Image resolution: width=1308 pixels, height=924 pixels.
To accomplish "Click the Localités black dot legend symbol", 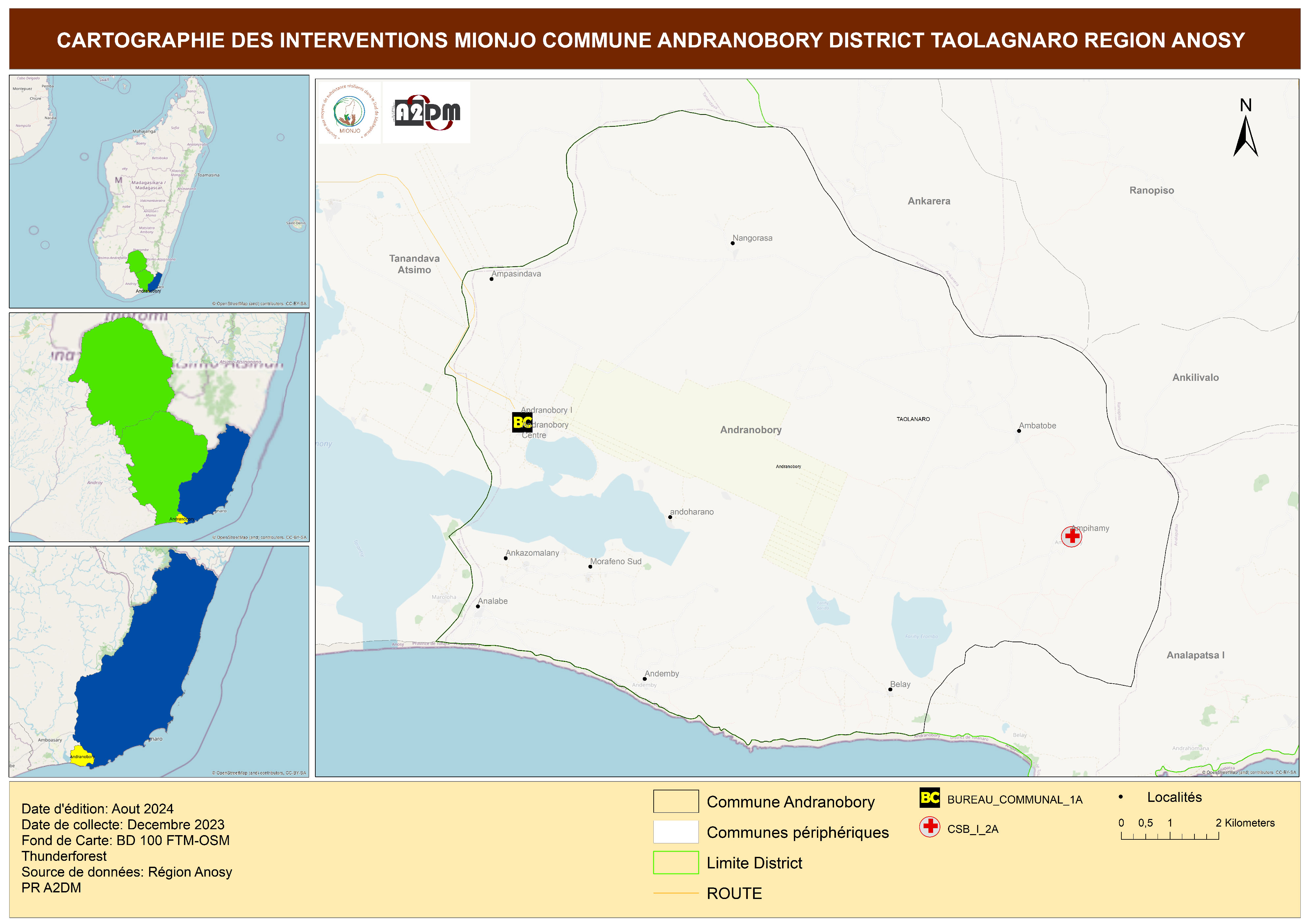I will 1121,797.
